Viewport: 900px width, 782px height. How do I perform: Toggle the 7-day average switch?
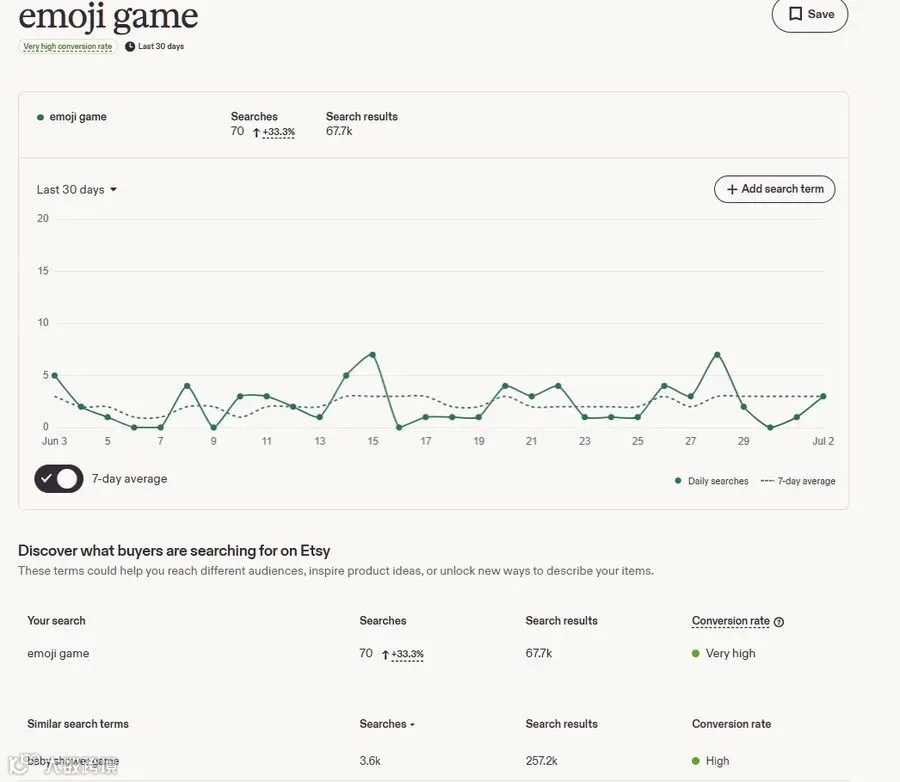click(59, 479)
